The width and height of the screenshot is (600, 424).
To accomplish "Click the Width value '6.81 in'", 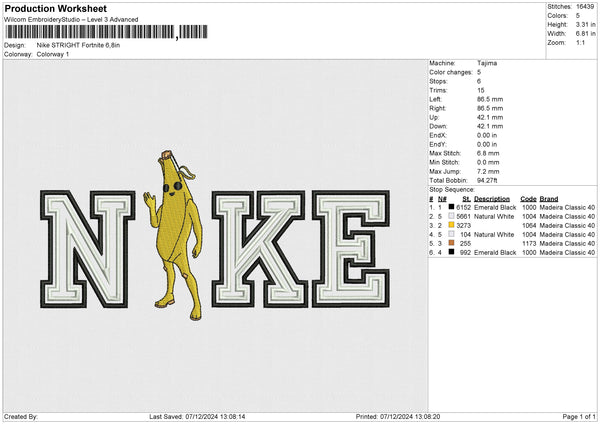I will pyautogui.click(x=585, y=34).
